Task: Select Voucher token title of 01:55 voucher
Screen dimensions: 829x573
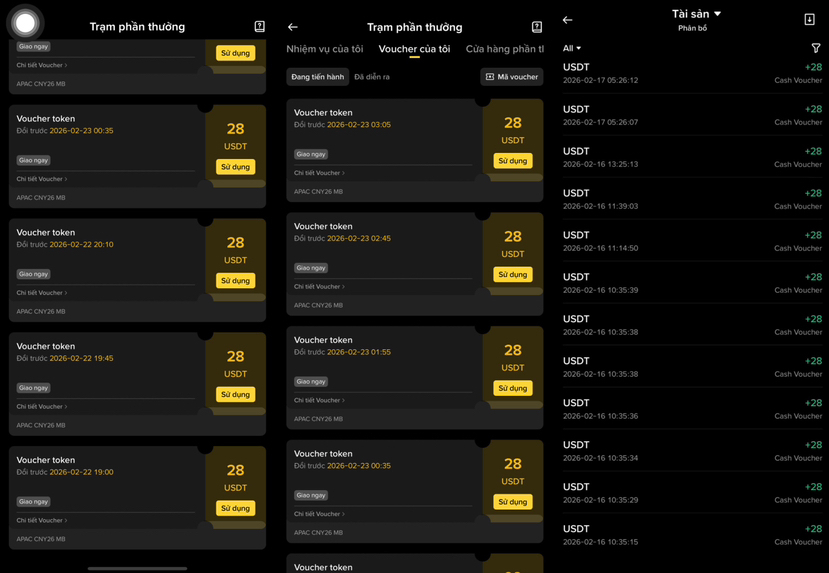Action: (x=323, y=340)
